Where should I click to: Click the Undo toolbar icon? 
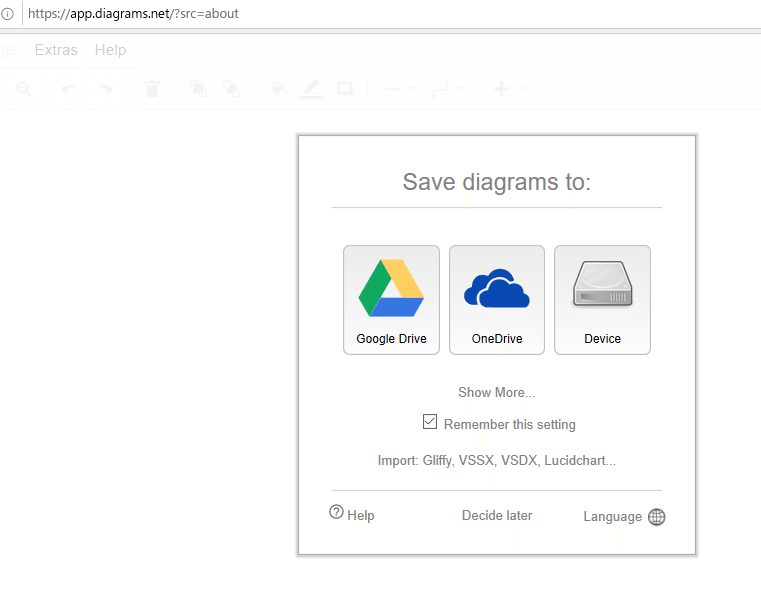pyautogui.click(x=70, y=89)
